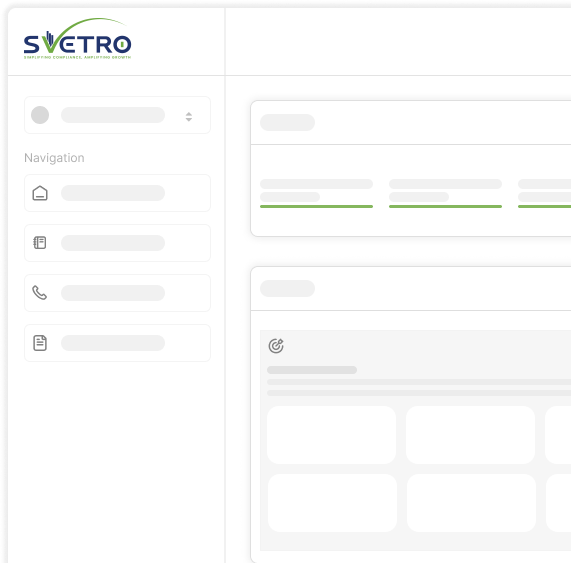Click the title placeholder of top card

(x=287, y=122)
